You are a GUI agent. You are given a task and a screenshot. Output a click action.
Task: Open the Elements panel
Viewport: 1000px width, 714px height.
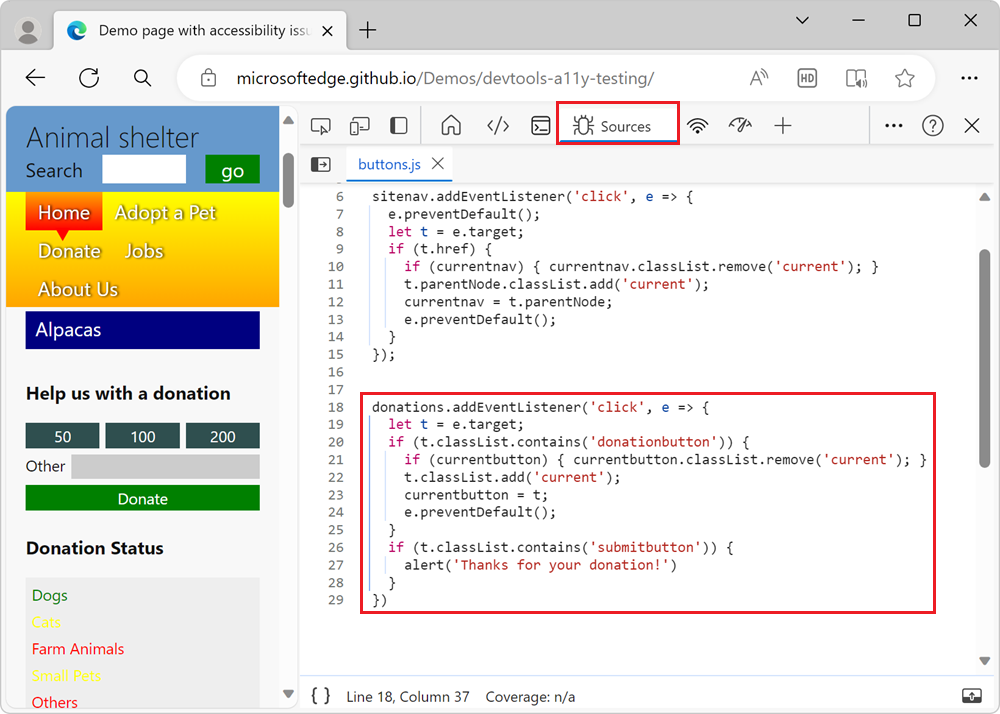(x=498, y=125)
